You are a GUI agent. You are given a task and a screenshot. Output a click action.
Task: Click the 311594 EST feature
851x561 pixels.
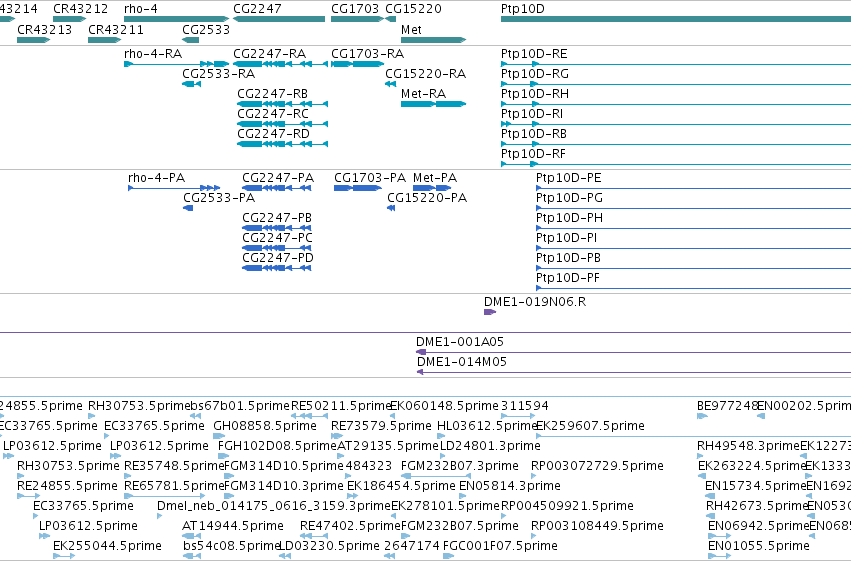[518, 416]
